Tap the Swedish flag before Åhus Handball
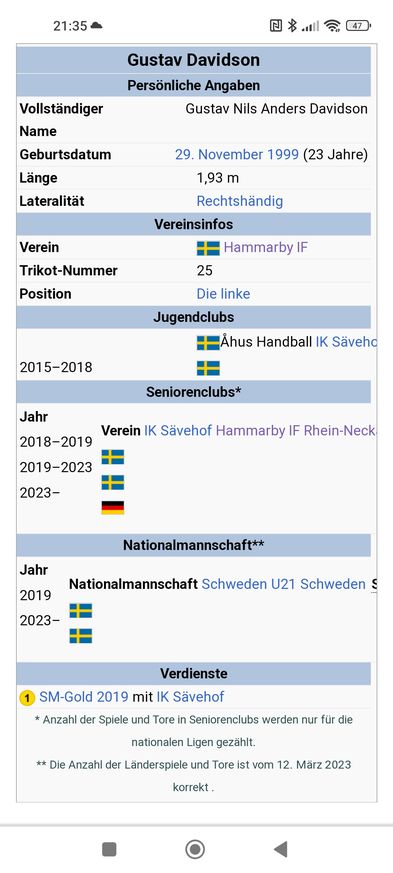The width and height of the screenshot is (393, 873). [x=208, y=343]
